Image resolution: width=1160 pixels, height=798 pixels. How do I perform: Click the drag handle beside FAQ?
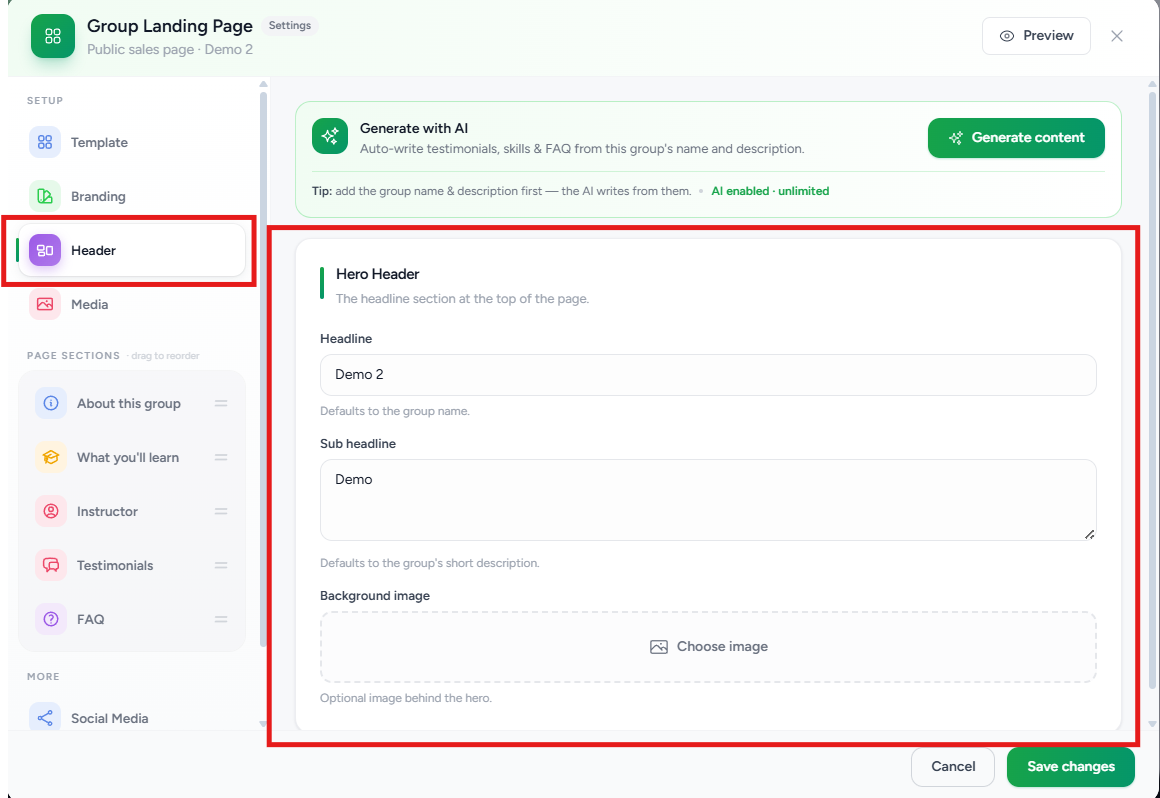(220, 620)
